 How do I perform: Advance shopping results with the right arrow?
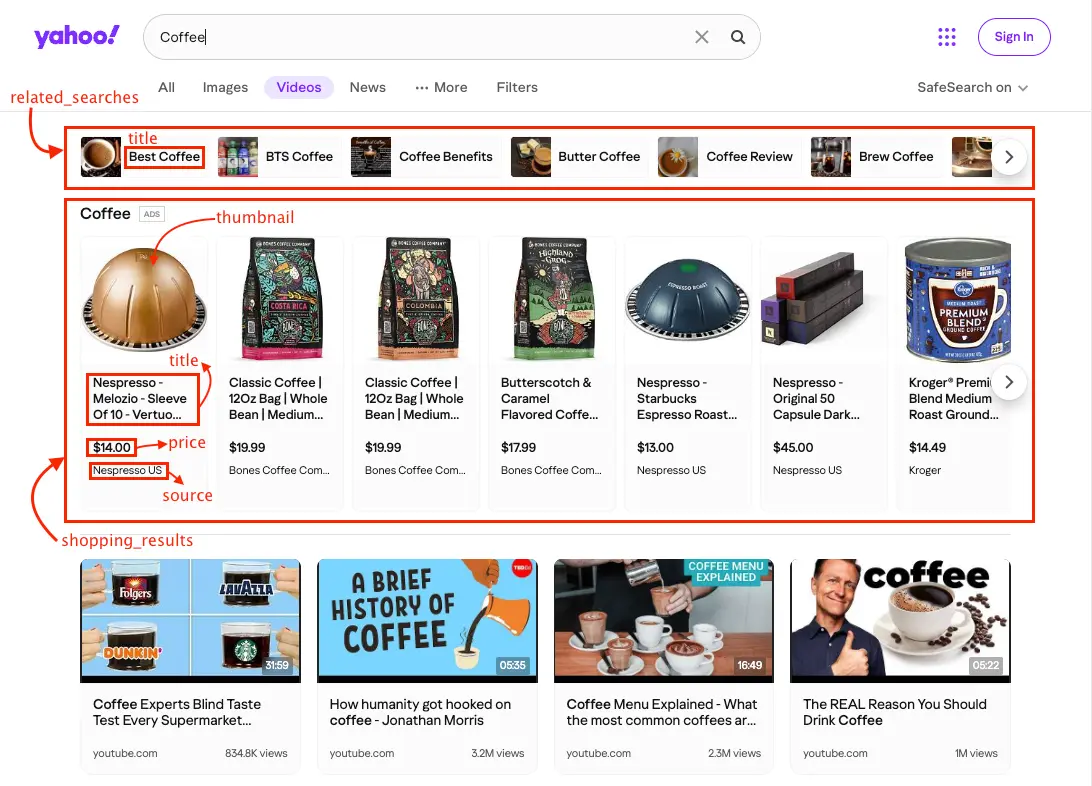point(1008,382)
